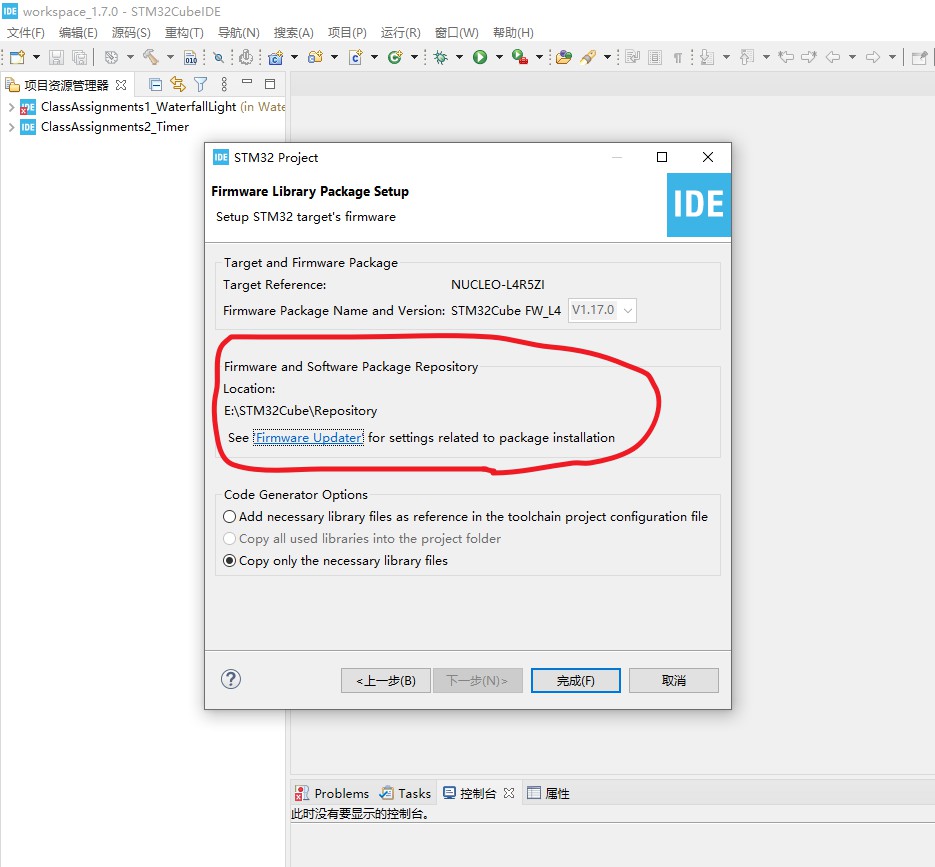The width and height of the screenshot is (935, 867).
Task: Click the Debug bug icon
Action: click(x=440, y=57)
